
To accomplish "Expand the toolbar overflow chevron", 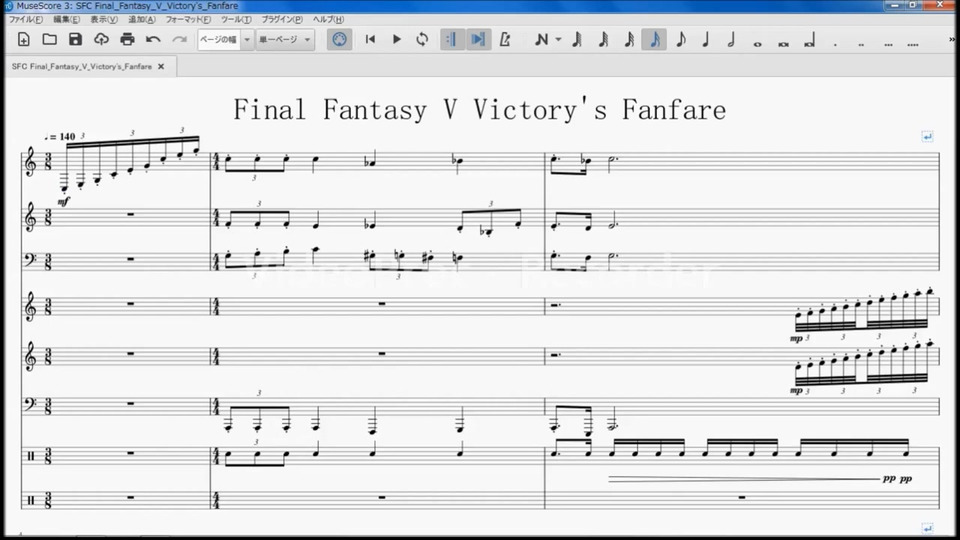I will pyautogui.click(x=952, y=40).
